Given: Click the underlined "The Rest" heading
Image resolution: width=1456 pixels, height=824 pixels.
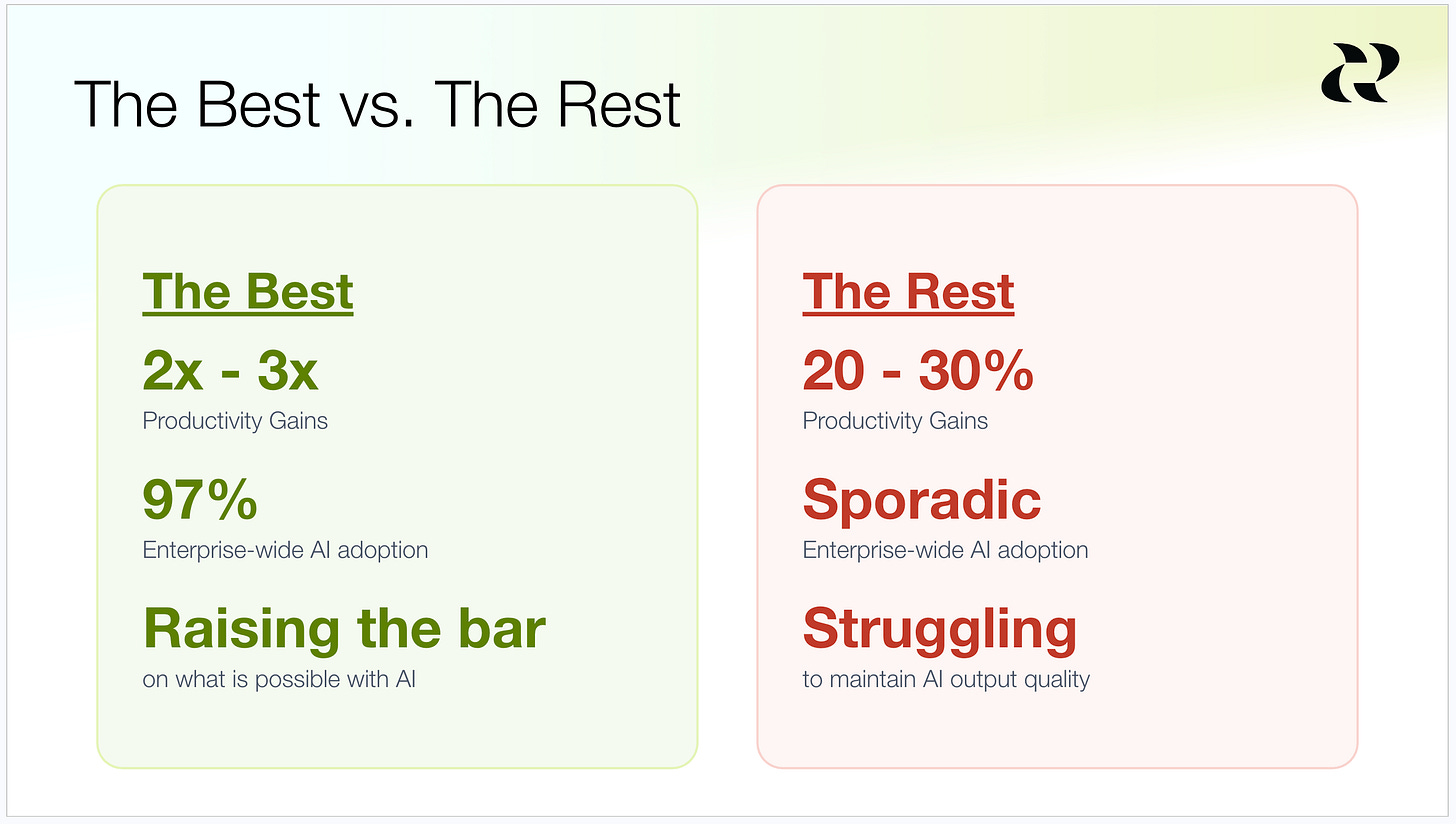Looking at the screenshot, I should pyautogui.click(x=908, y=292).
